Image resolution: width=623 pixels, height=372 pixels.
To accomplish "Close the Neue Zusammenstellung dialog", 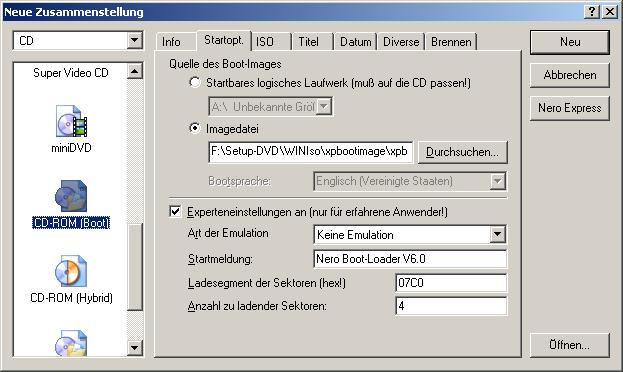I will (x=610, y=12).
